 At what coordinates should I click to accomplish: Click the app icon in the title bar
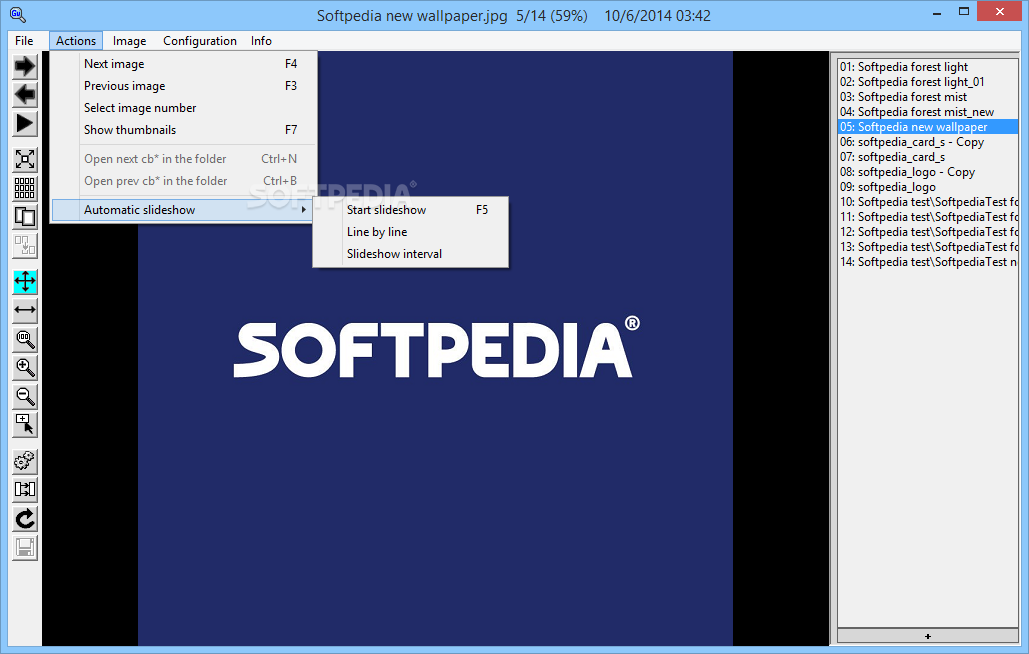[17, 14]
